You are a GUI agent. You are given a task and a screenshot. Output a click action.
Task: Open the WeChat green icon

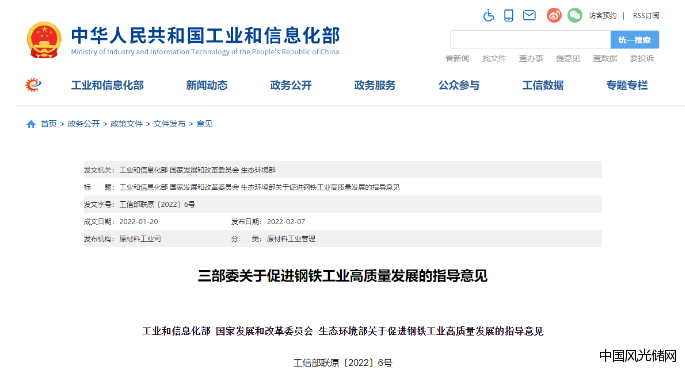[x=575, y=15]
